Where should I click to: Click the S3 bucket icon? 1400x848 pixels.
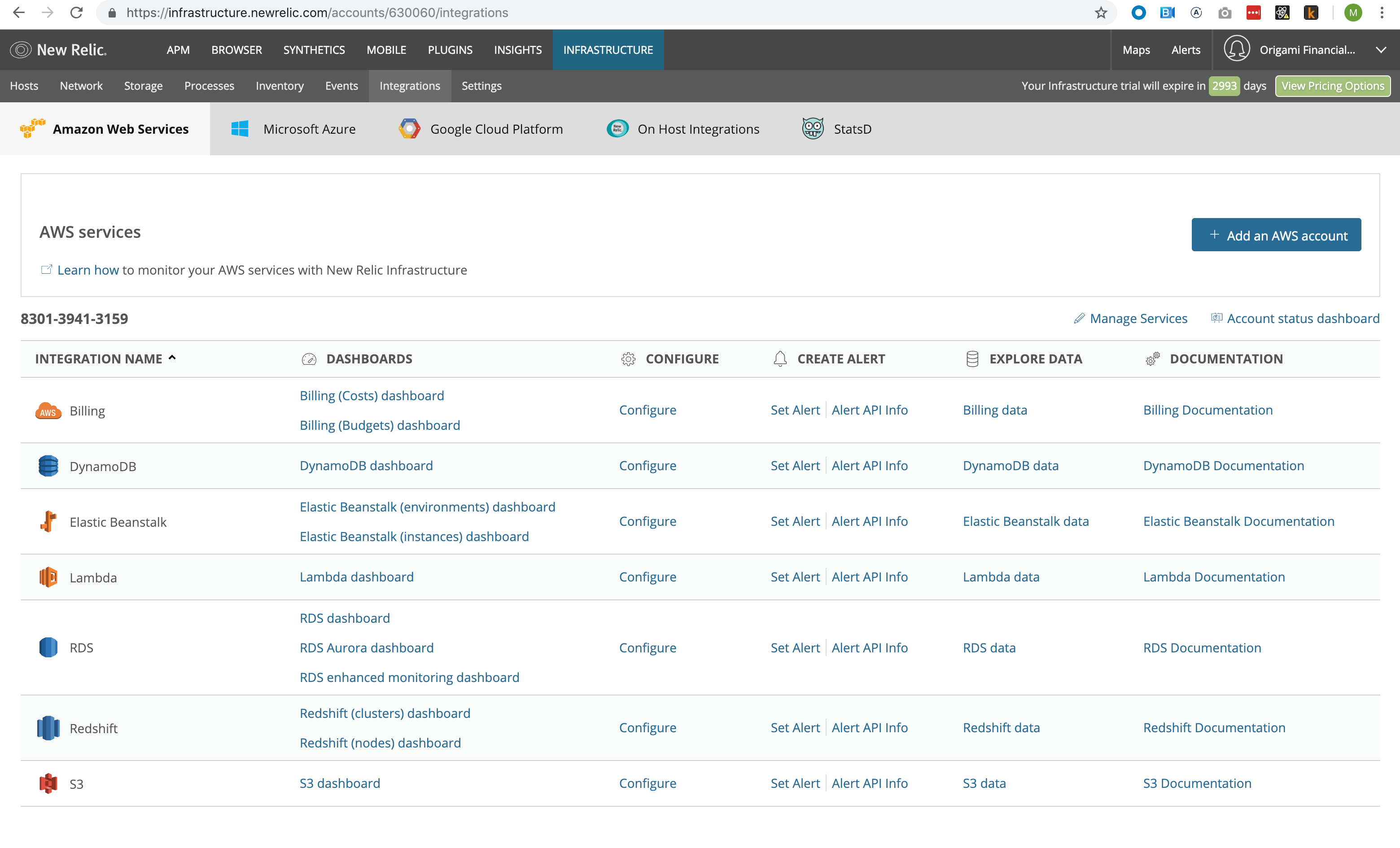[48, 783]
